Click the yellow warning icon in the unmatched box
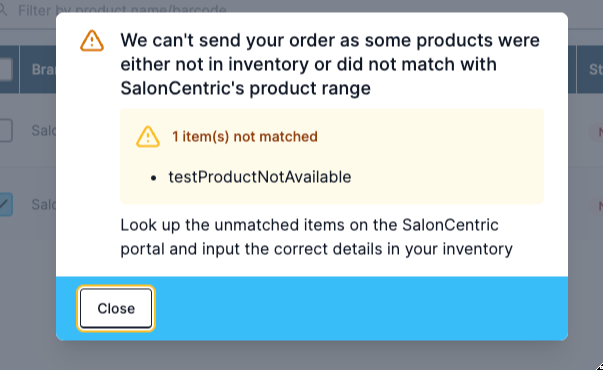 148,137
